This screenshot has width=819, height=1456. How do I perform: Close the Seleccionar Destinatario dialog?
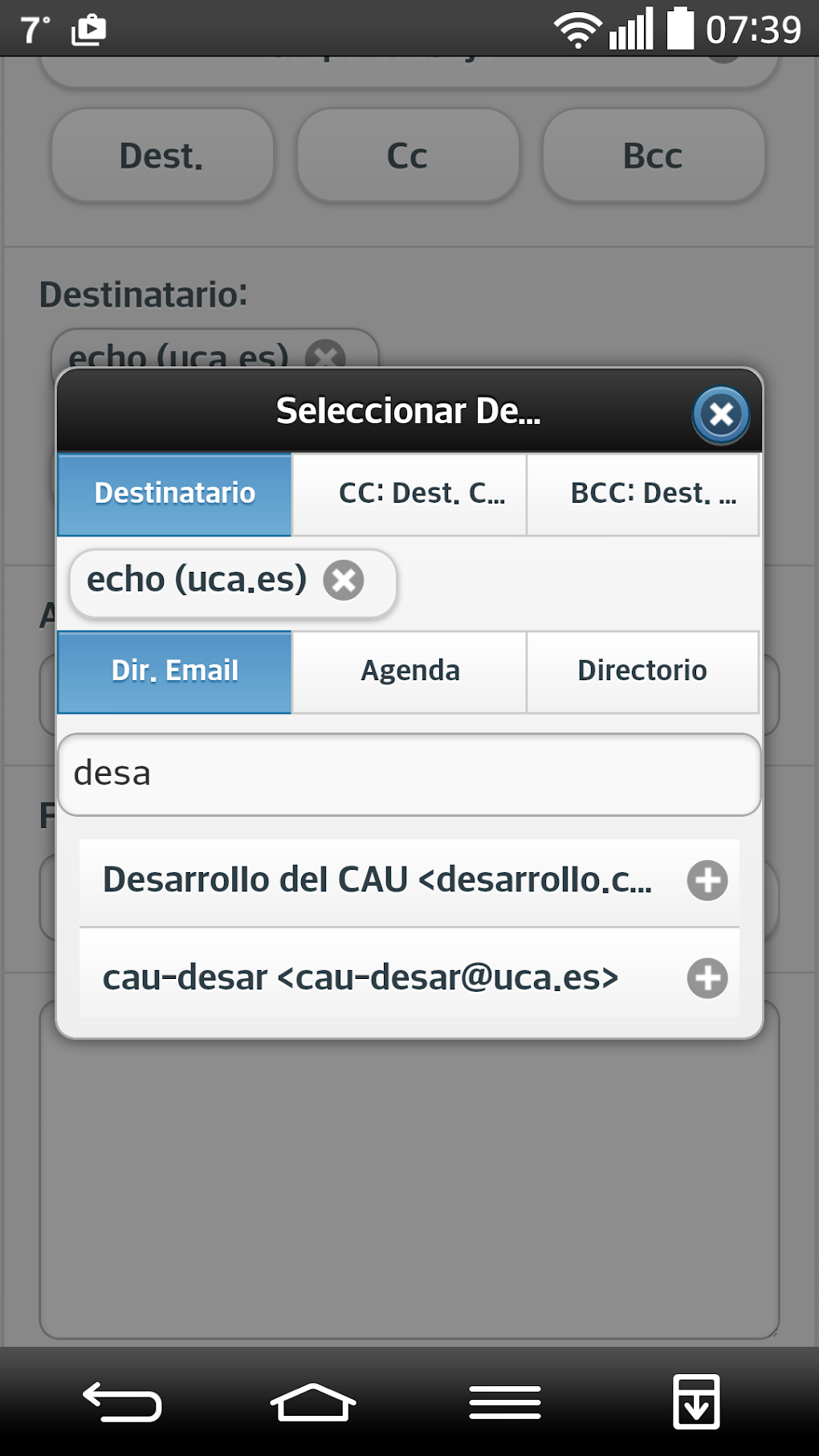pyautogui.click(x=720, y=414)
